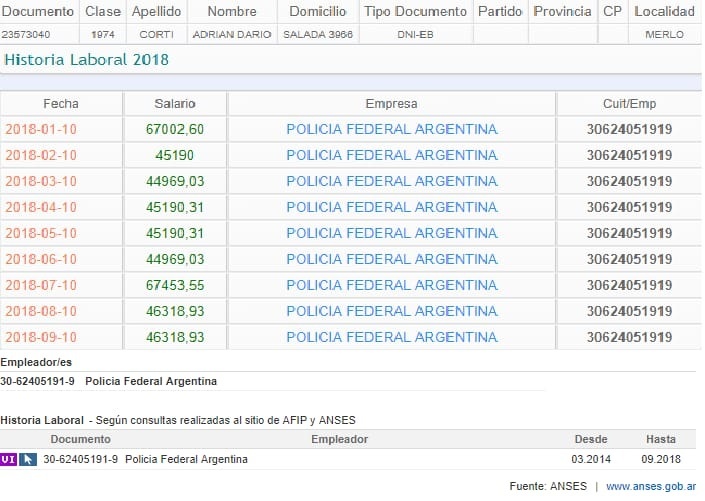
Task: Click the Empleador header in bottom table
Action: click(339, 439)
